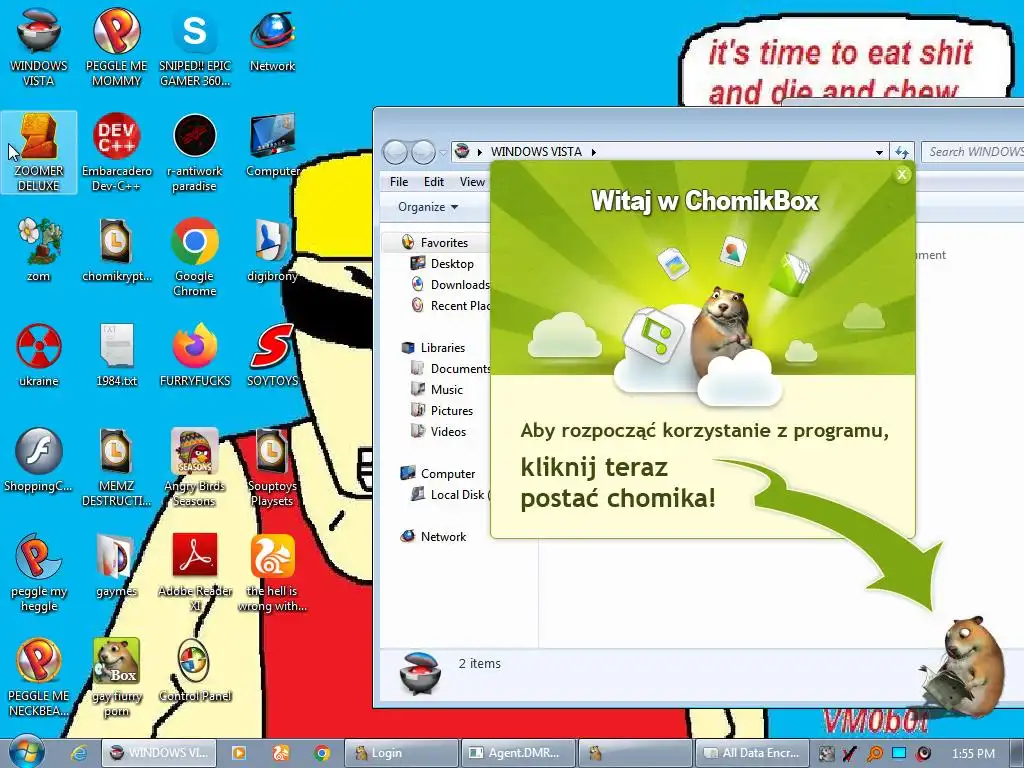Focus the Search WINDOWS VISTA field

pos(972,152)
